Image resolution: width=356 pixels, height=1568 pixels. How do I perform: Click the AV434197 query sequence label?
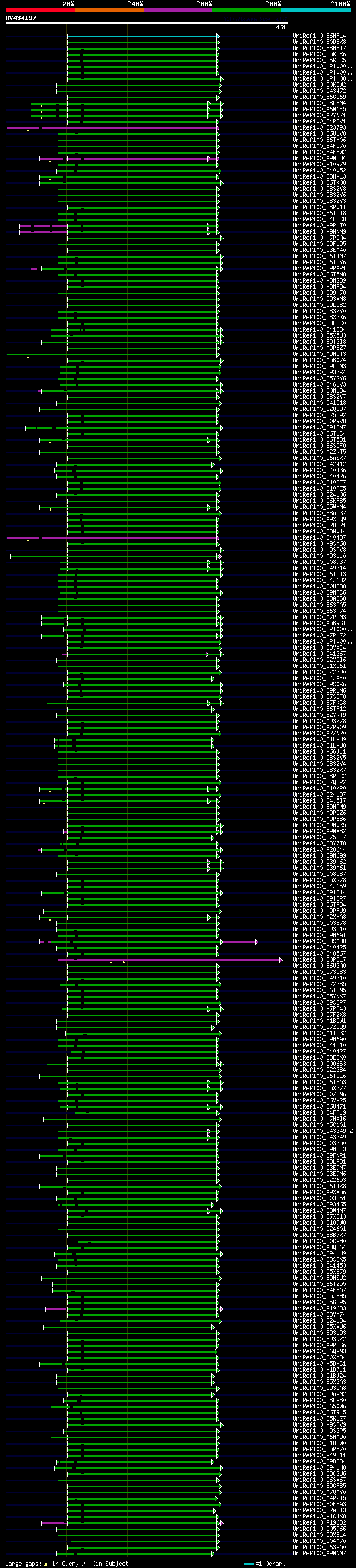pyautogui.click(x=21, y=18)
